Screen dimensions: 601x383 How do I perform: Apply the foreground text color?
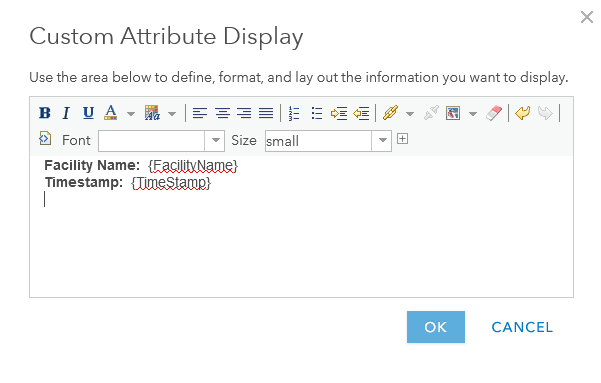tap(110, 113)
